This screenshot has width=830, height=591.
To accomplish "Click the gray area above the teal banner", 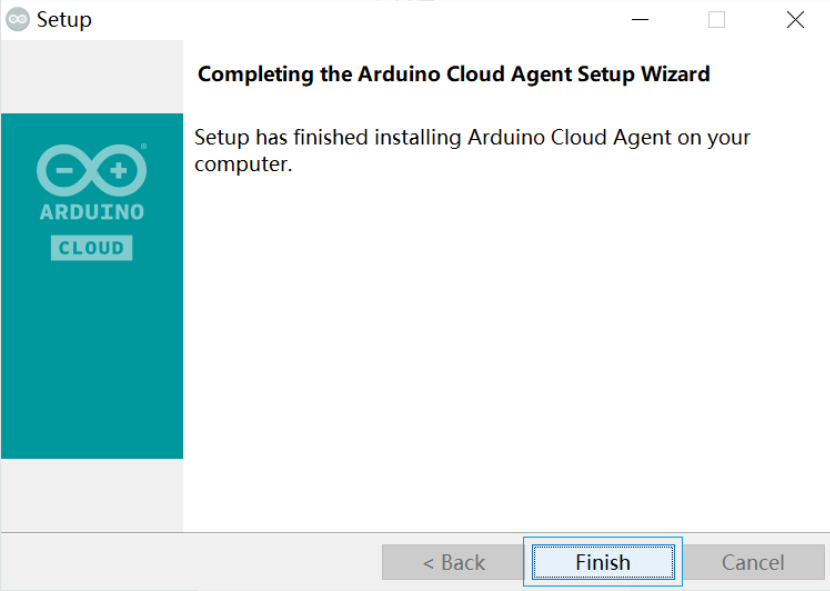I will tap(92, 76).
